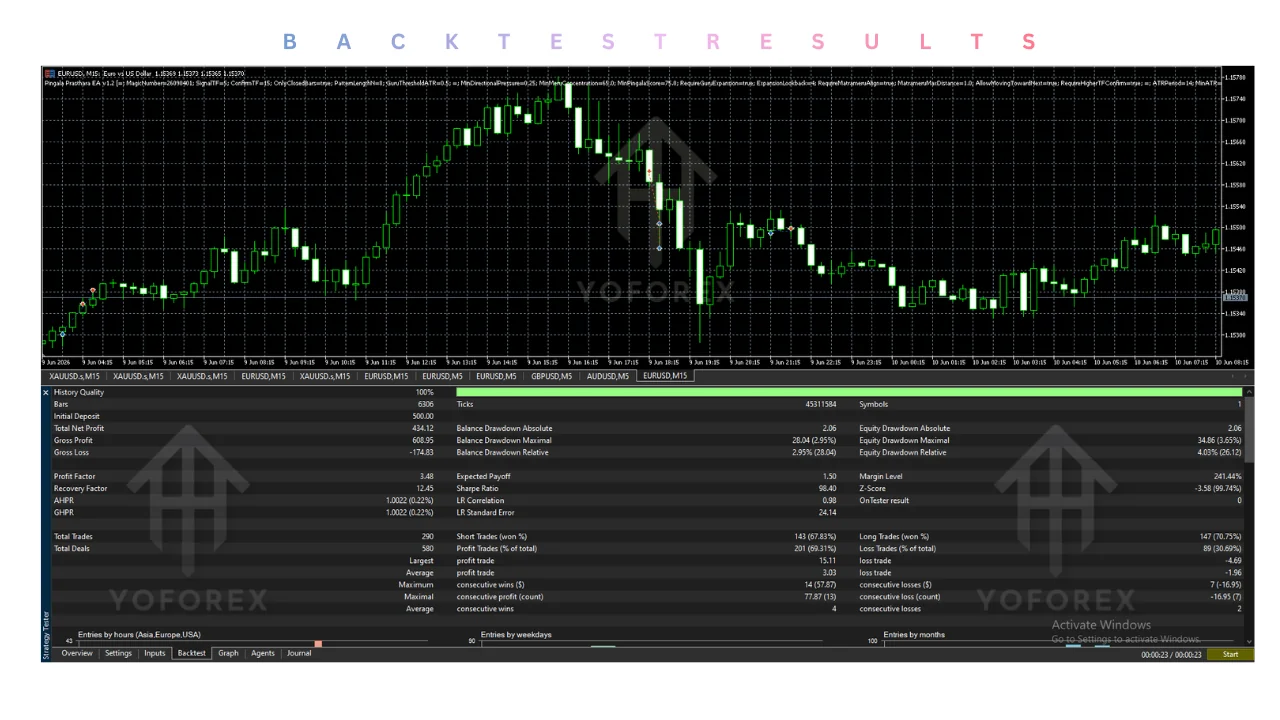Click the Recovery Factor value 12.45

click(425, 489)
